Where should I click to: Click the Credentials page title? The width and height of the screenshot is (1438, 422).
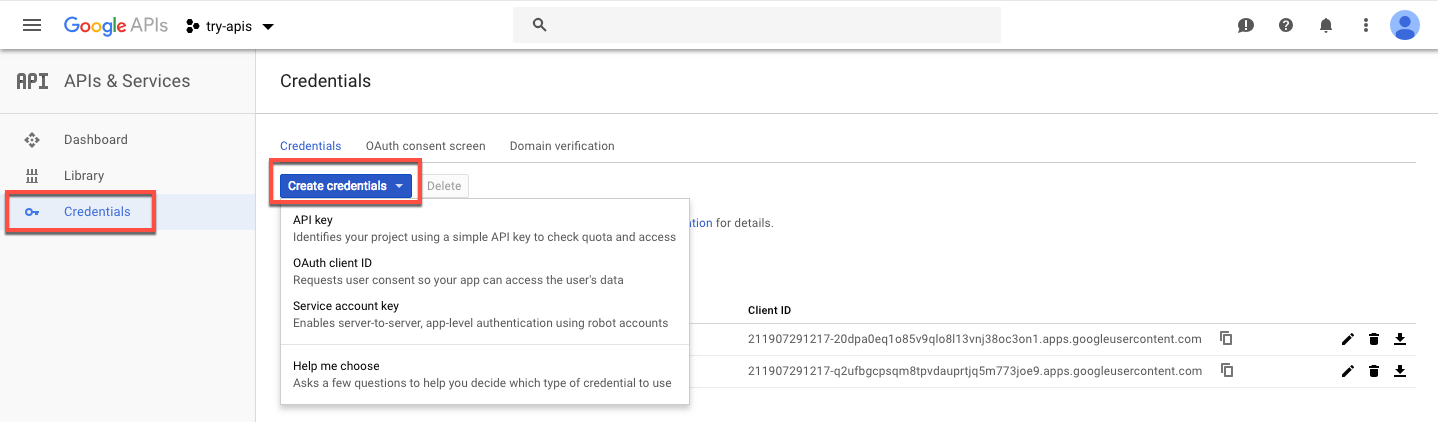pos(325,82)
